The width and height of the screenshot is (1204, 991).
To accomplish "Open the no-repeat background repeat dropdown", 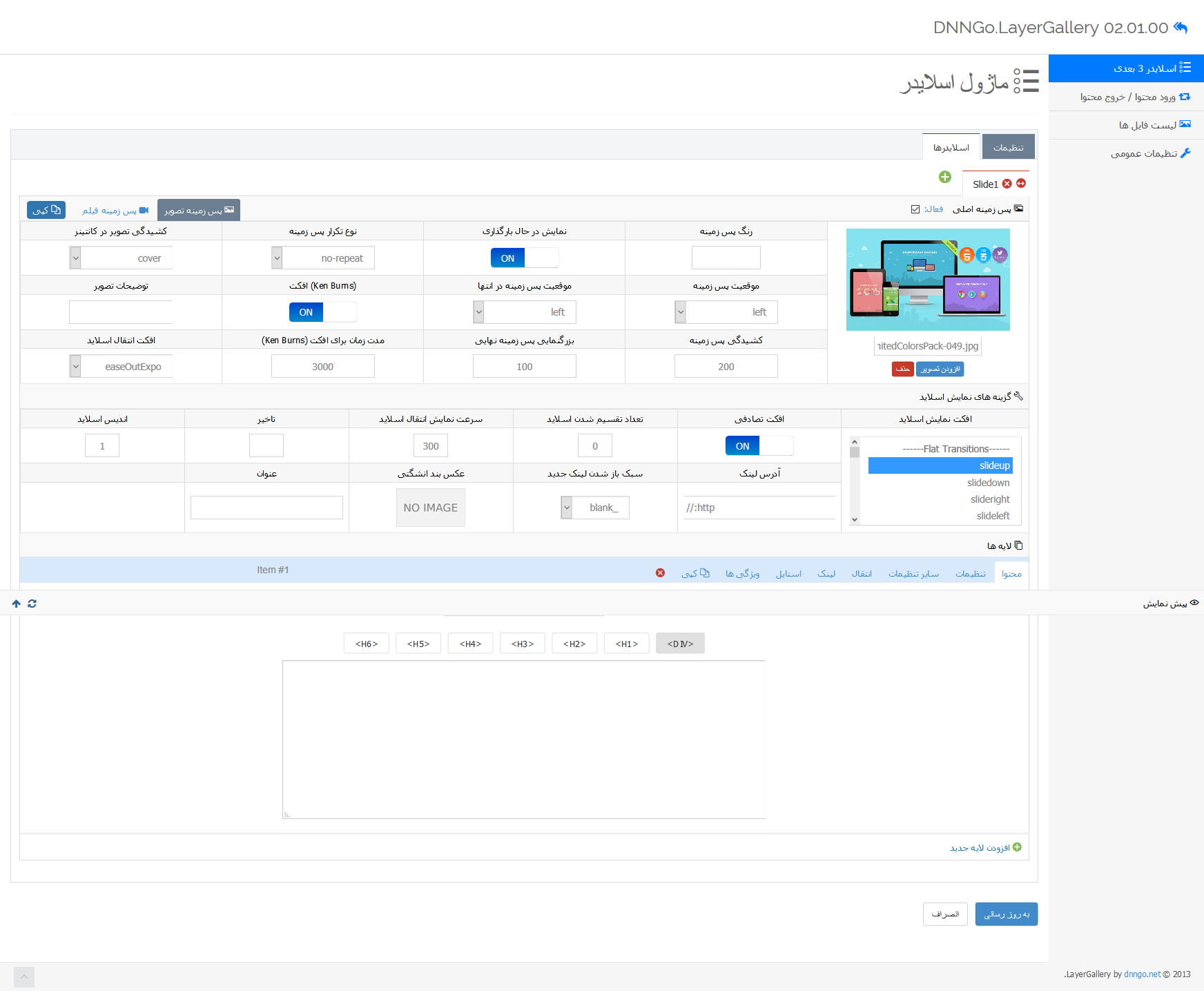I will click(x=277, y=258).
